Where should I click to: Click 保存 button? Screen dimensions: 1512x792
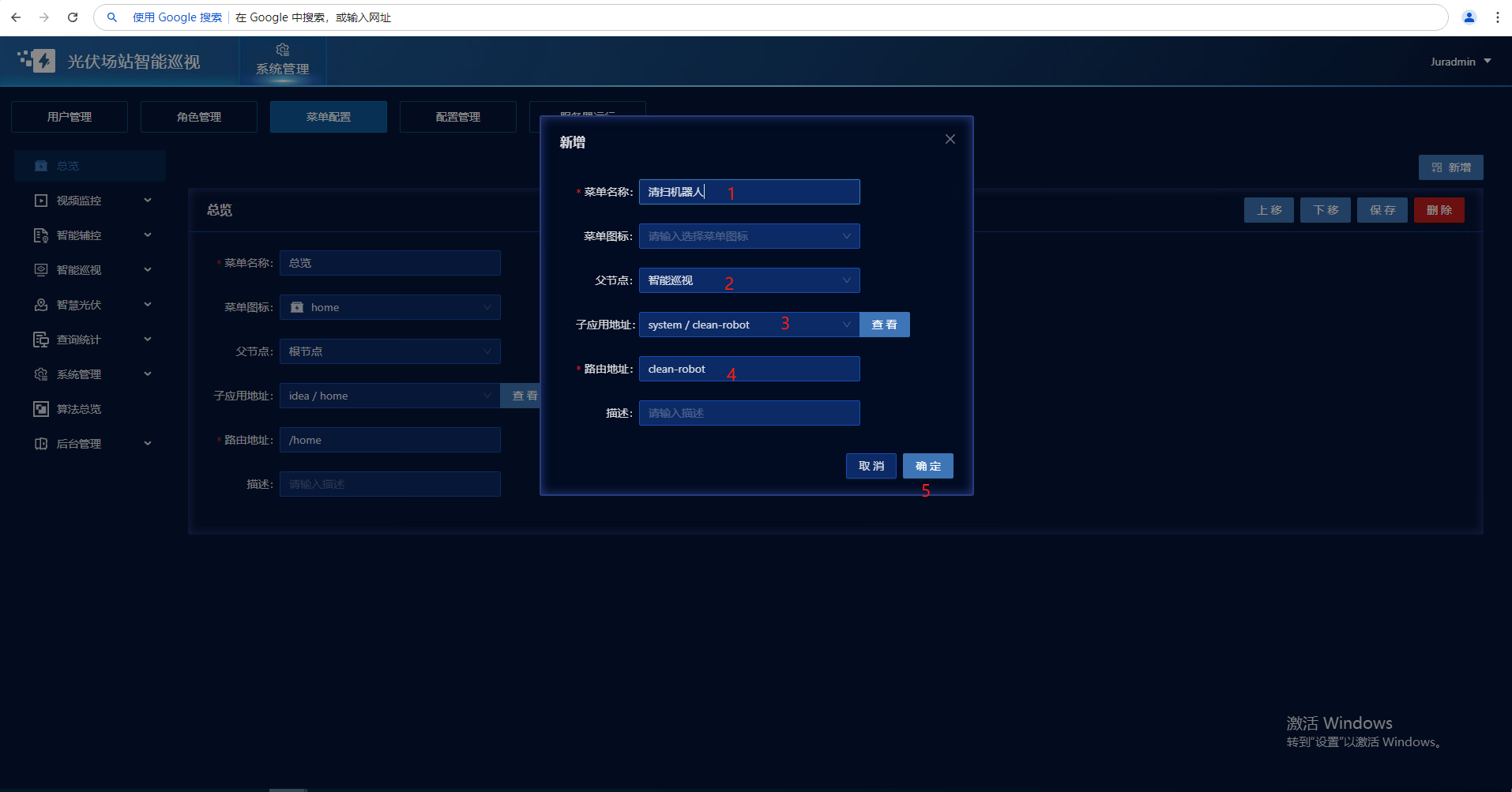coord(1382,210)
